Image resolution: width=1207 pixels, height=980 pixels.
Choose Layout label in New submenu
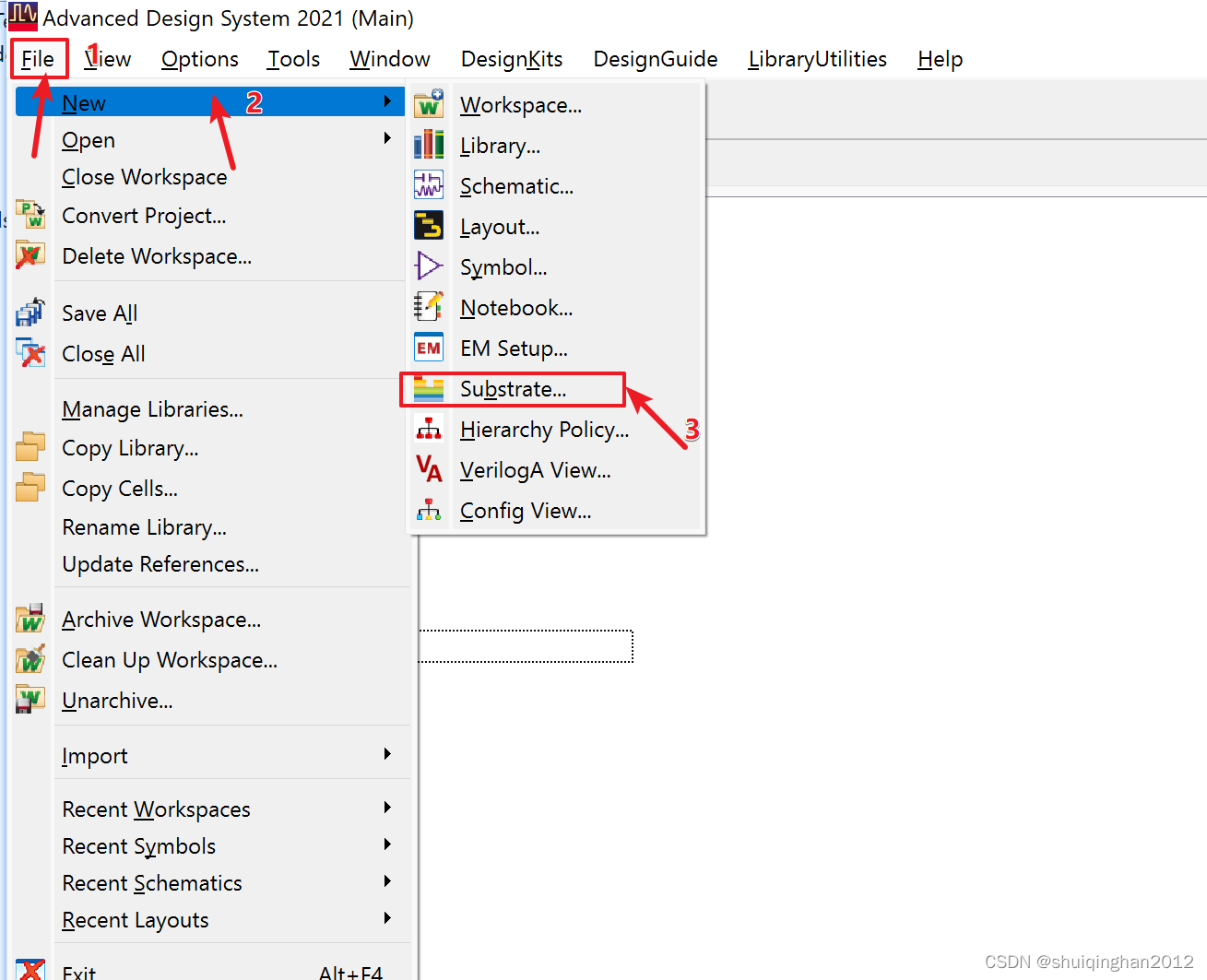500,227
